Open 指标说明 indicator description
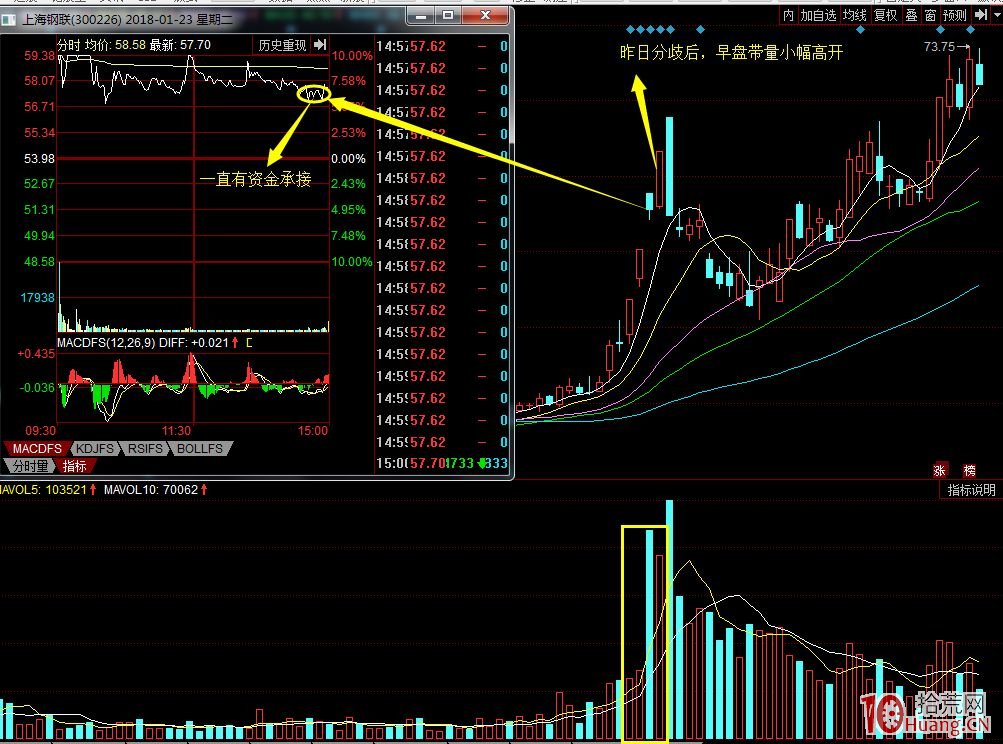The image size is (1003, 744). pos(971,490)
